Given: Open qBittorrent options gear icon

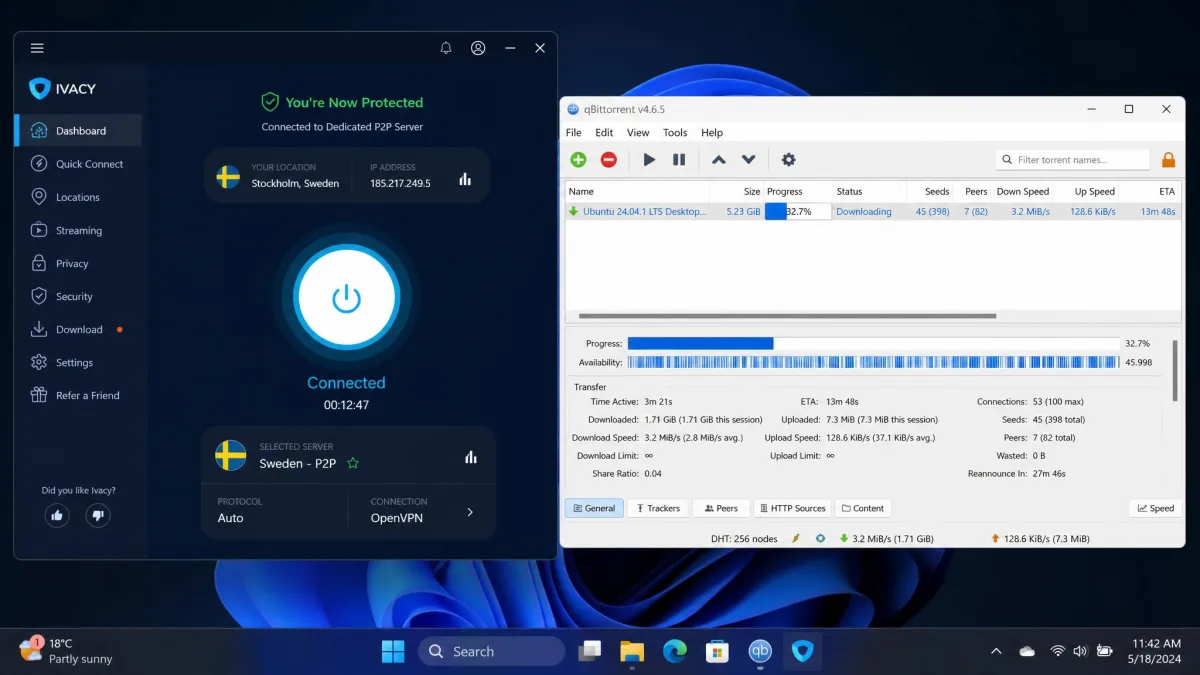Looking at the screenshot, I should pyautogui.click(x=788, y=160).
